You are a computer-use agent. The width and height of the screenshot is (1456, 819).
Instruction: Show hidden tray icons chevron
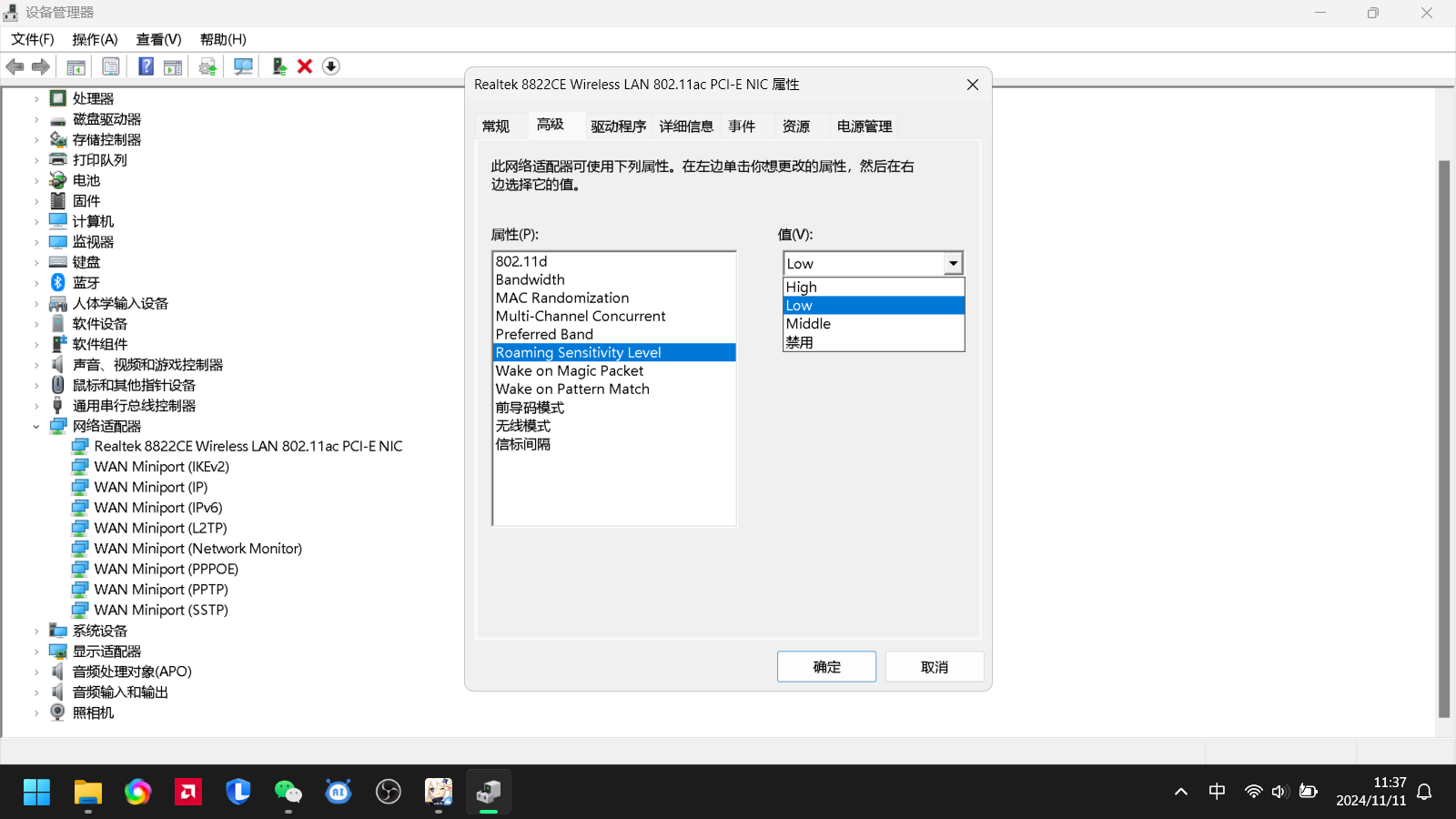(x=1181, y=792)
